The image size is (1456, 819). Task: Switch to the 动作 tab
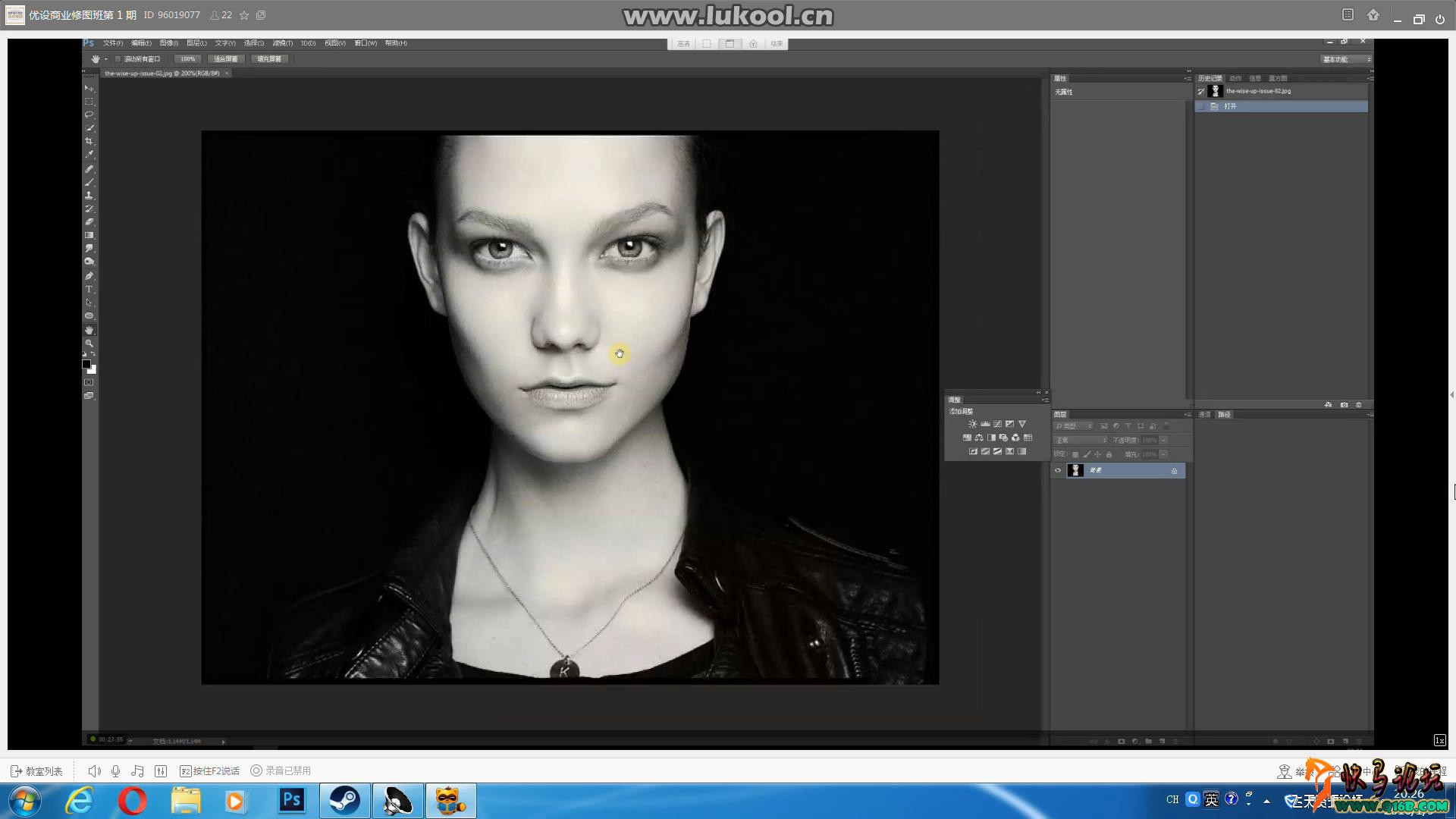(x=1235, y=78)
